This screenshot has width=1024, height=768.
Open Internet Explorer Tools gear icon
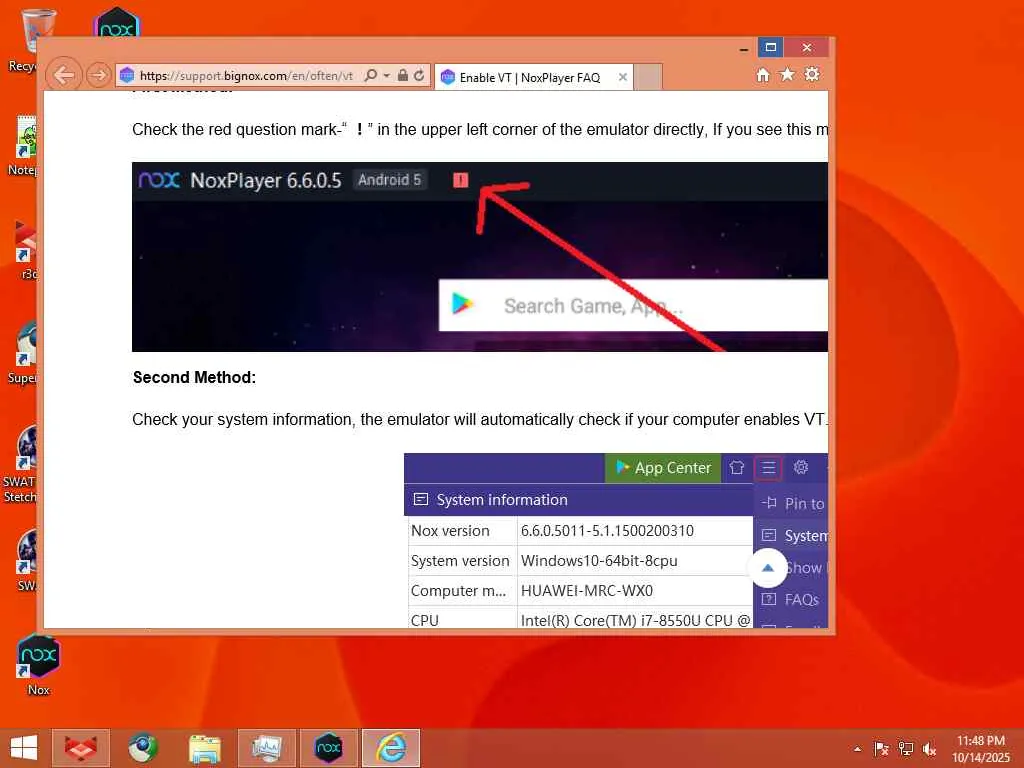[812, 74]
